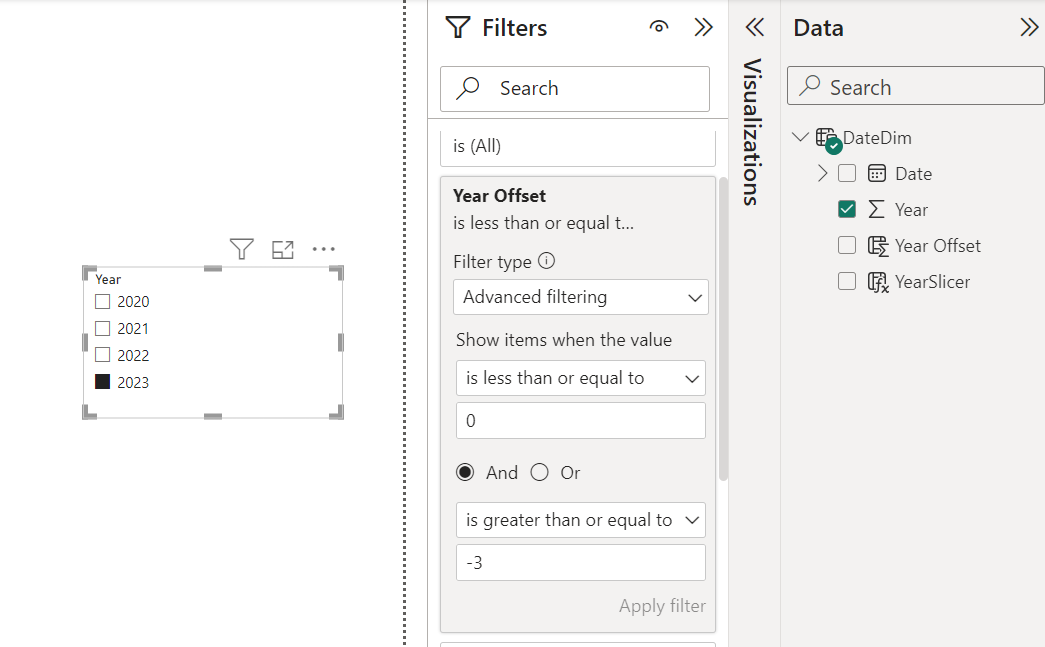The height and width of the screenshot is (647, 1045).
Task: Select the Or radio button
Action: tap(539, 472)
